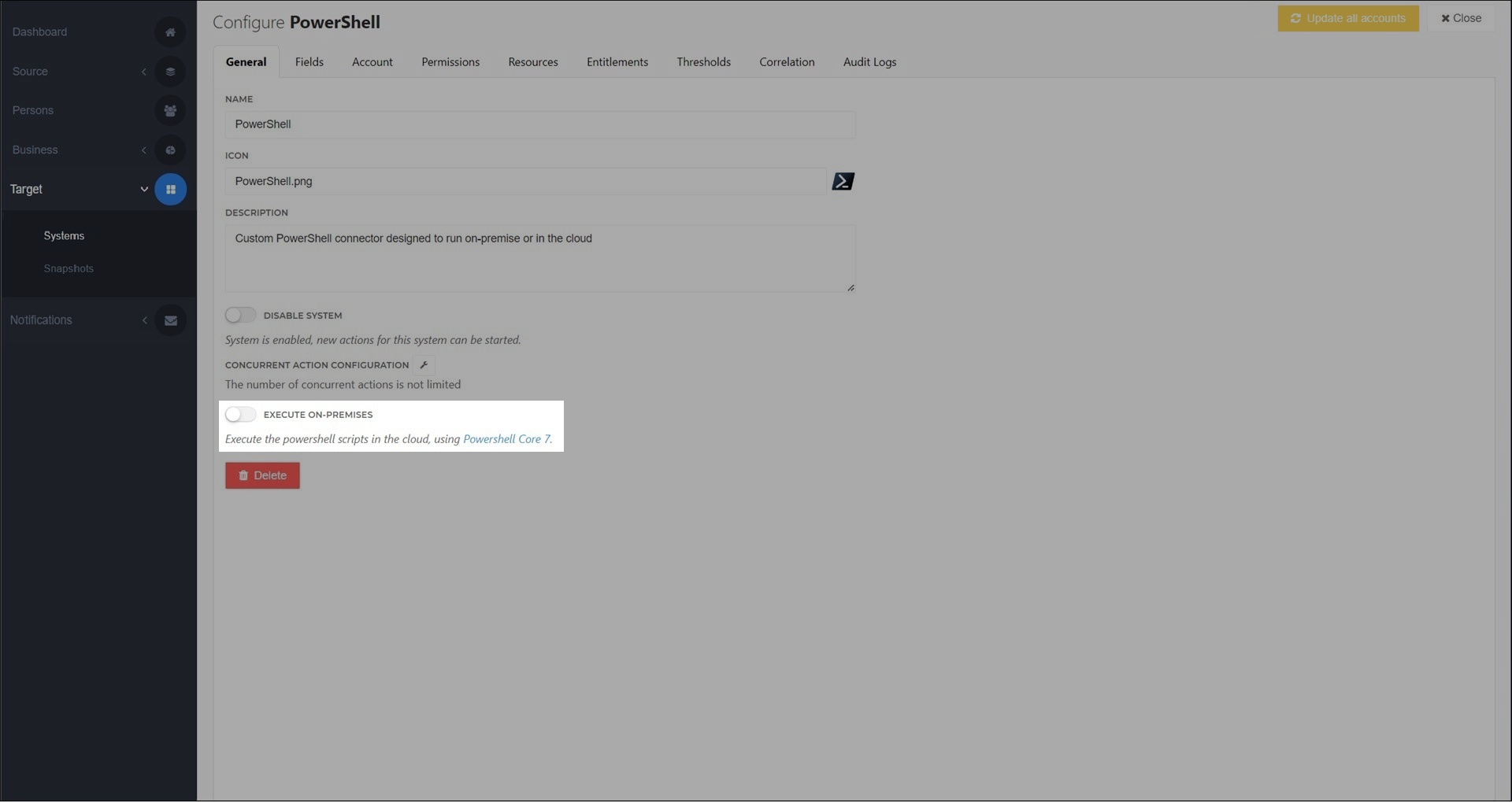
Task: Click the PowerShell icon preview image
Action: click(x=843, y=182)
